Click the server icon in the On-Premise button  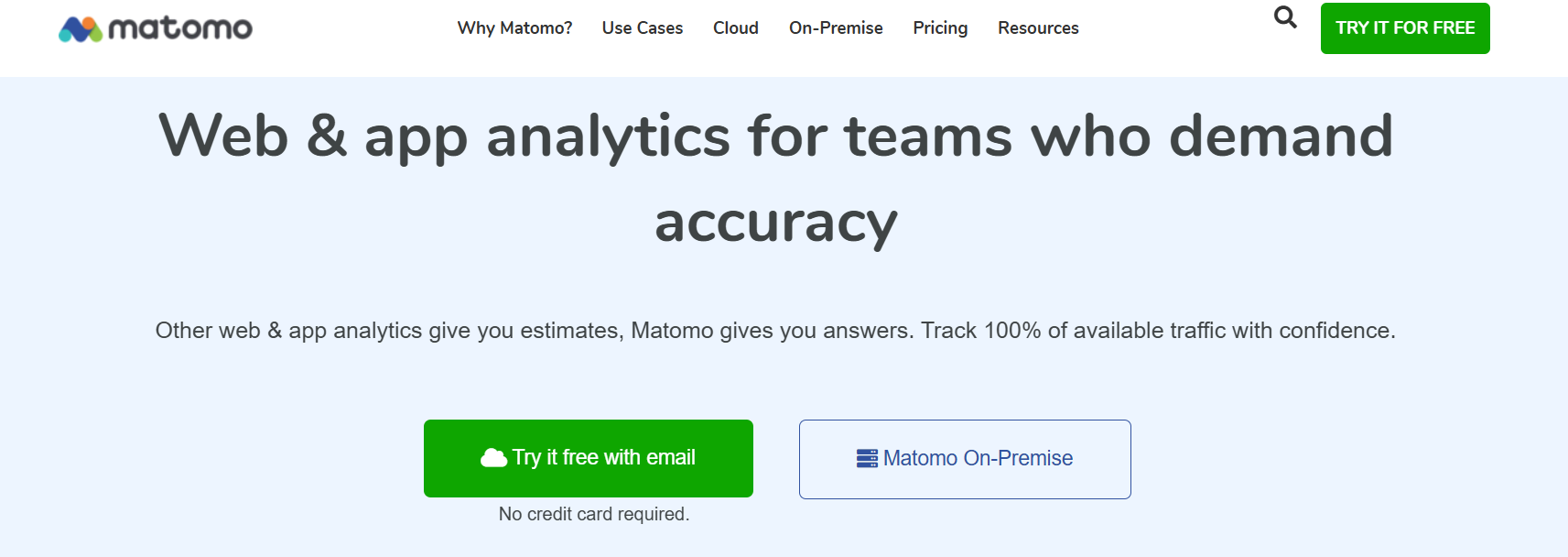tap(869, 458)
